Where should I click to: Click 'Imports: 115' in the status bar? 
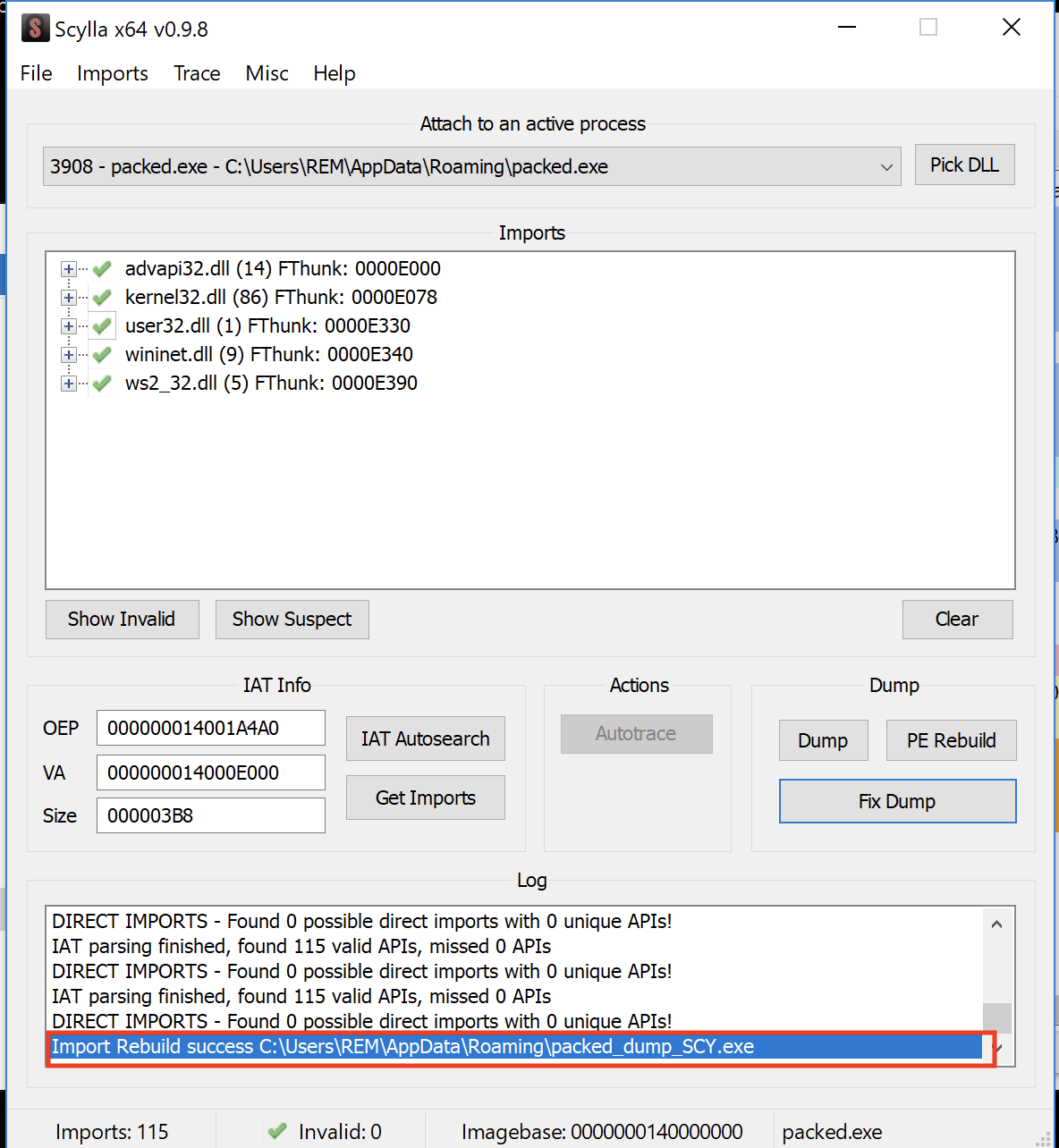[112, 1132]
